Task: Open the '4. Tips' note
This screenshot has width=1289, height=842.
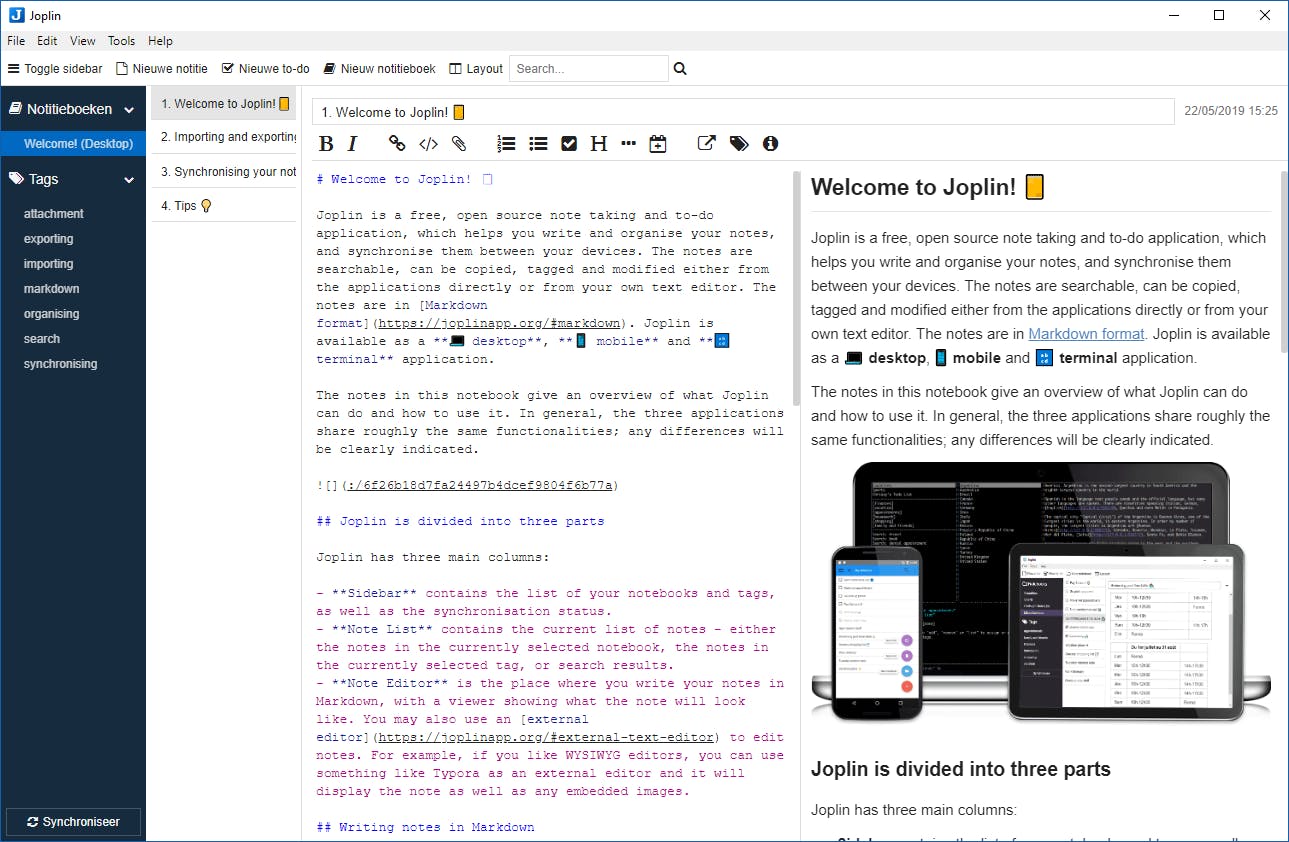Action: [224, 205]
